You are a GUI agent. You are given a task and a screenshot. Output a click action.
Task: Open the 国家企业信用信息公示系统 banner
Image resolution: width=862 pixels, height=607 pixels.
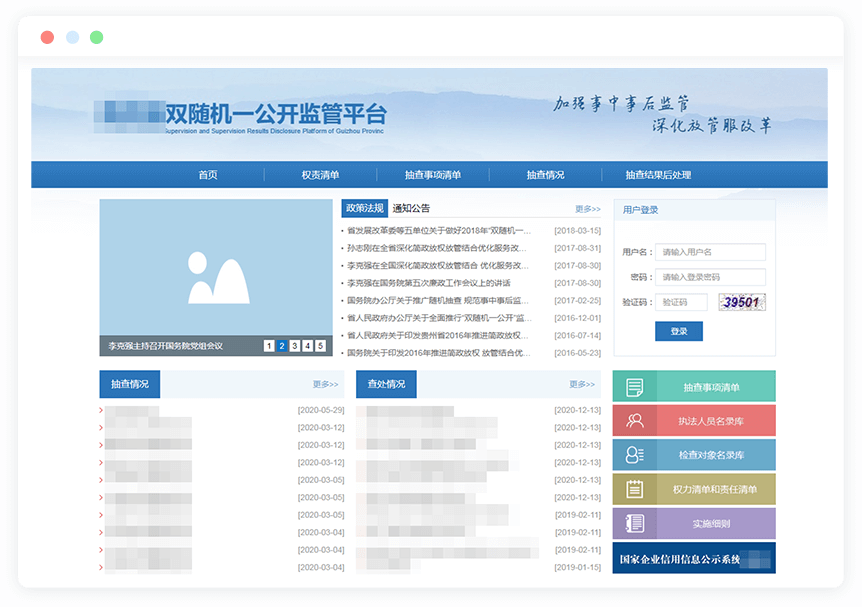click(x=693, y=559)
